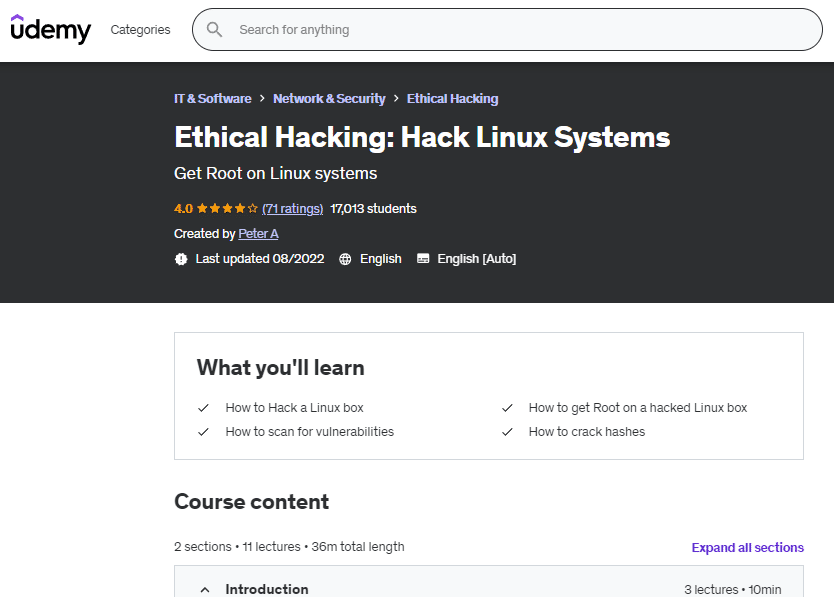Click the last updated badge icon
The width and height of the screenshot is (834, 597).
point(181,259)
